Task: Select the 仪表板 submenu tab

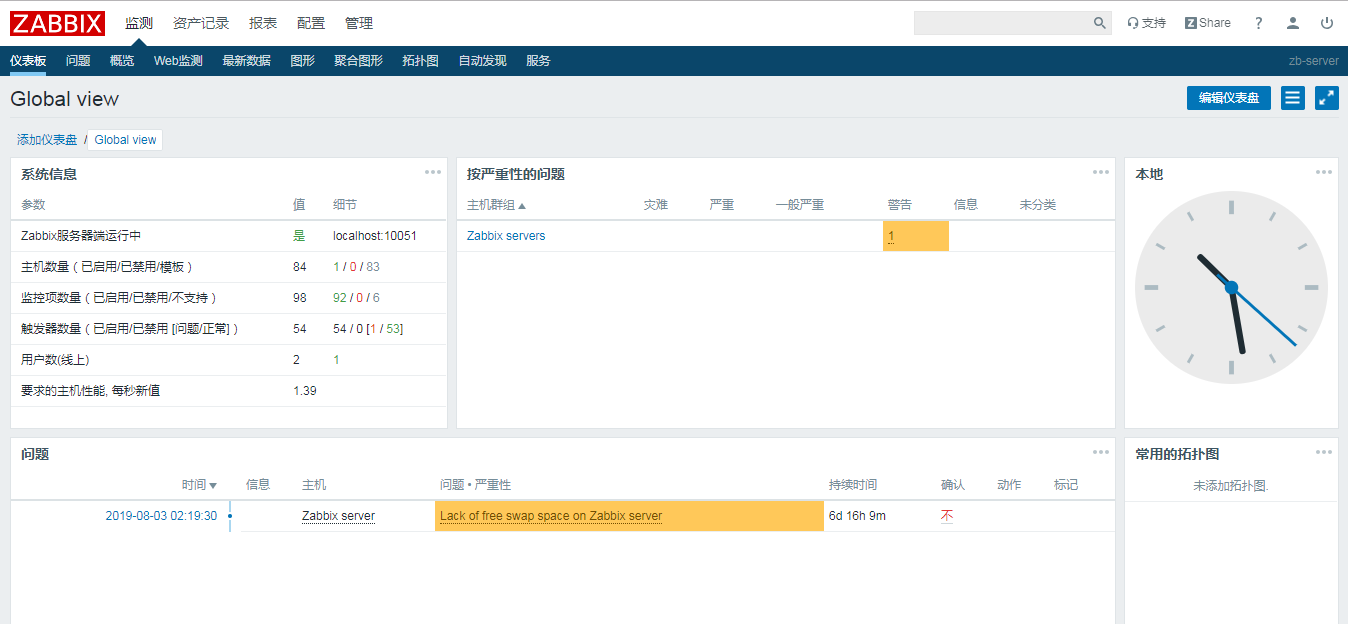Action: coord(28,61)
